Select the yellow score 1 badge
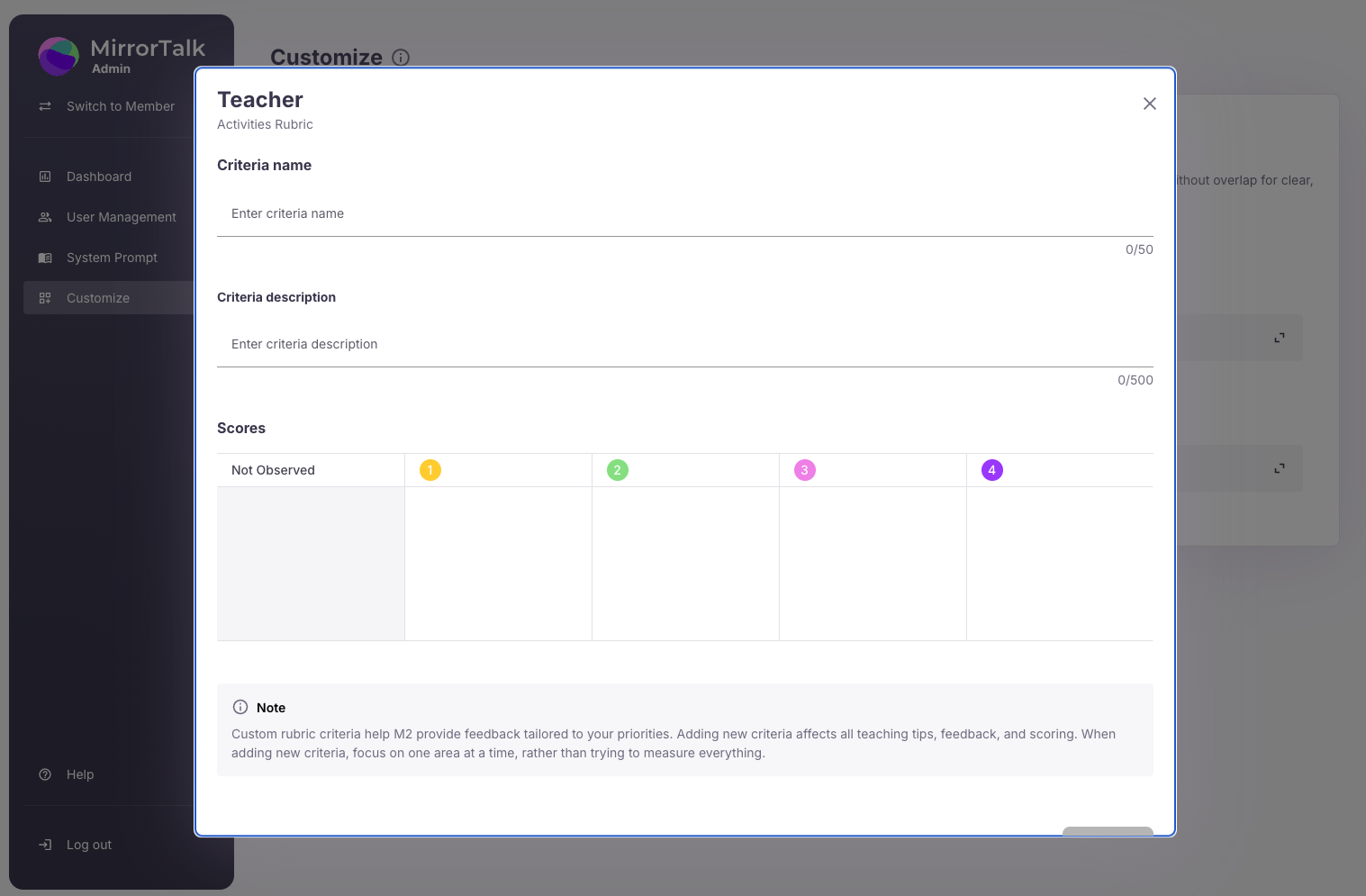1366x896 pixels. 430,470
